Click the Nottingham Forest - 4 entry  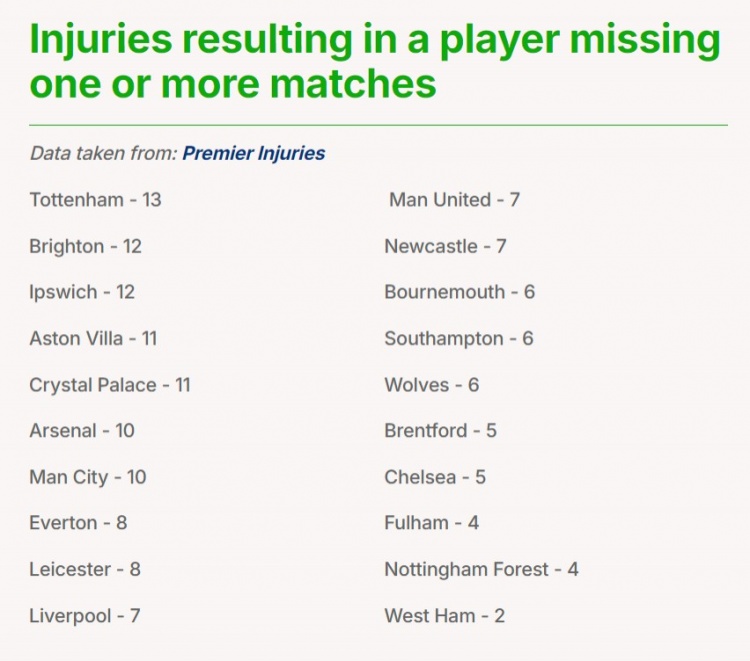[x=481, y=569]
